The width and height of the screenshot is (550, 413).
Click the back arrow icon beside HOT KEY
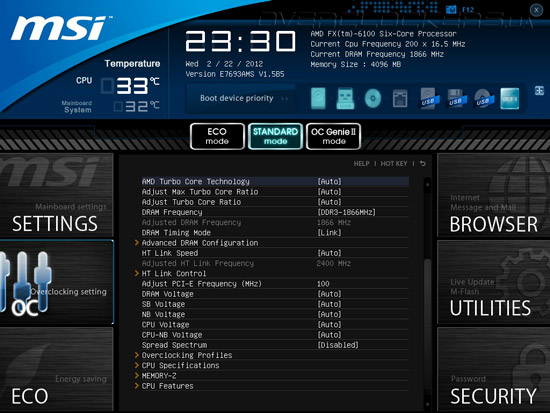[x=423, y=164]
